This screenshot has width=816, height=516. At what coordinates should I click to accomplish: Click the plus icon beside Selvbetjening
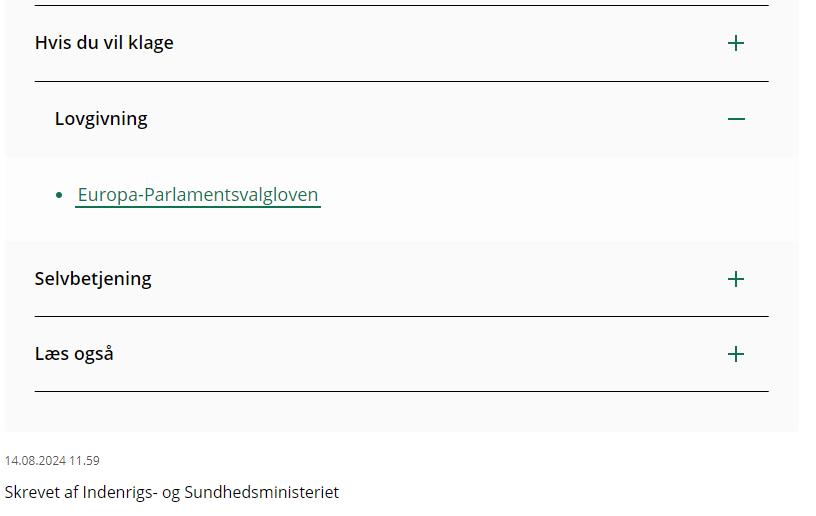(736, 279)
